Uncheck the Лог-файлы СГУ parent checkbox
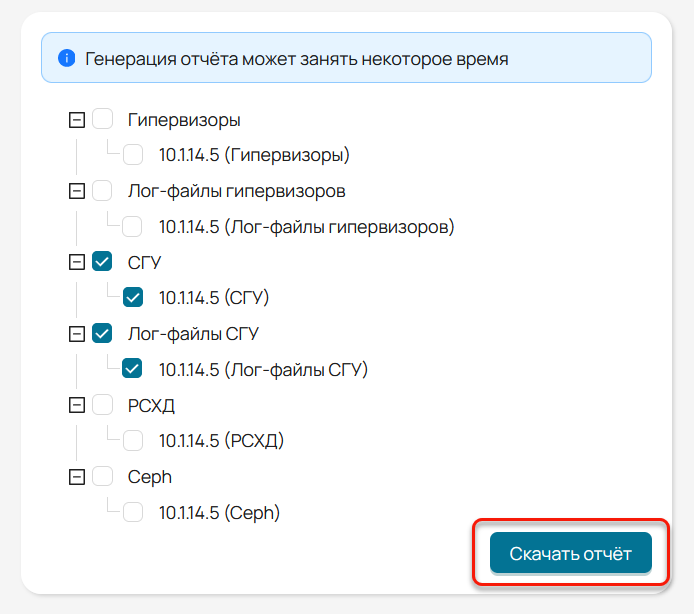 coord(102,333)
